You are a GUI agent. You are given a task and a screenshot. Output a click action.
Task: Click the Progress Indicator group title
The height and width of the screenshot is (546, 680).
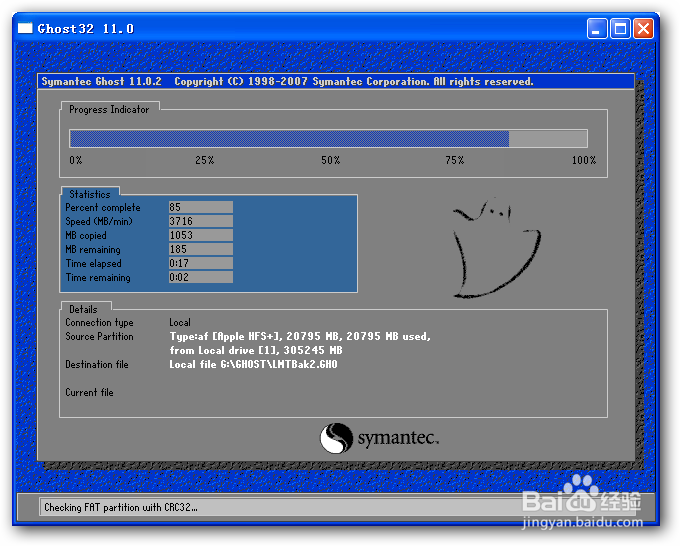(109, 110)
